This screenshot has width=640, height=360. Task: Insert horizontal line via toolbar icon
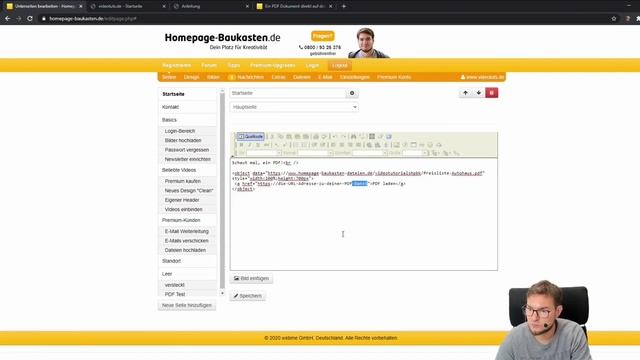(422, 145)
